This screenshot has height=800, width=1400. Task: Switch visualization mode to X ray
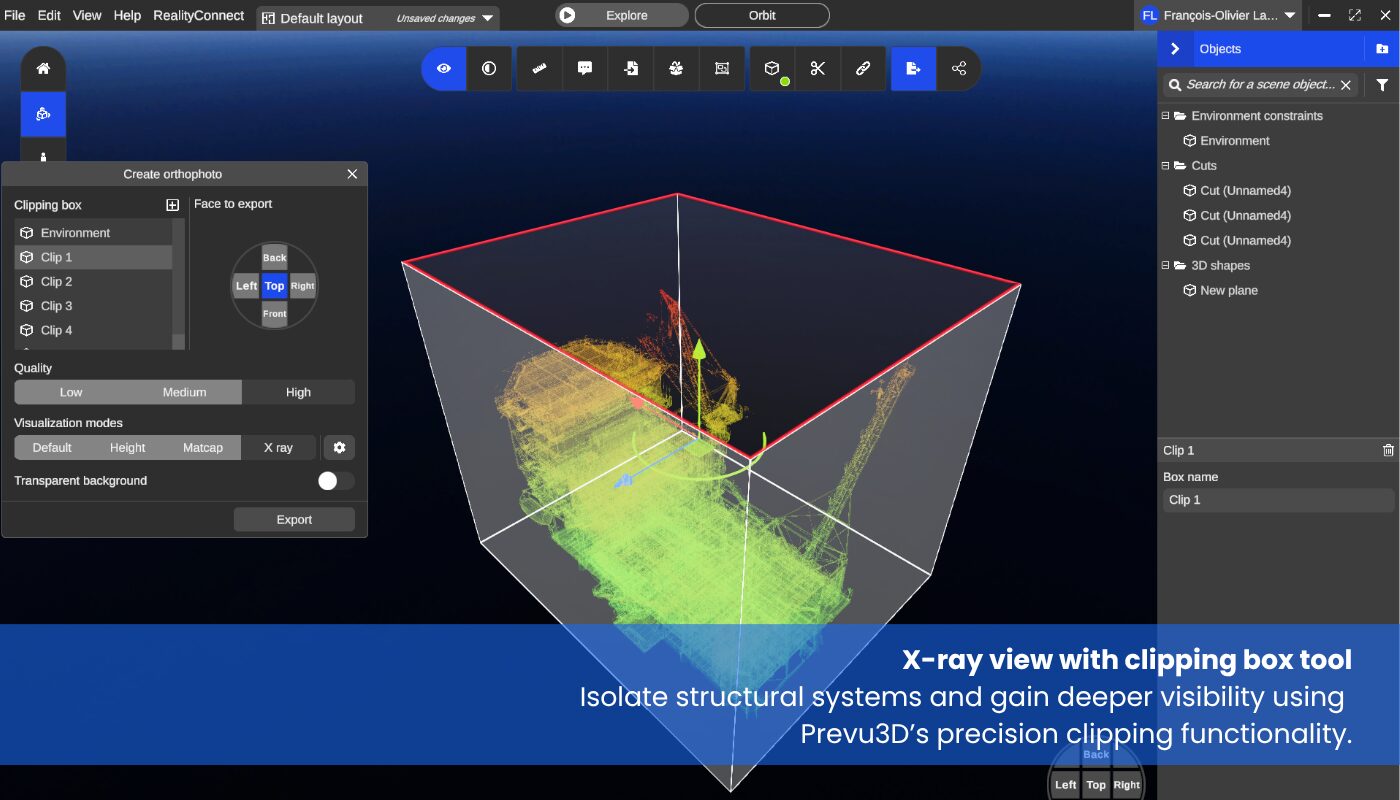click(278, 447)
